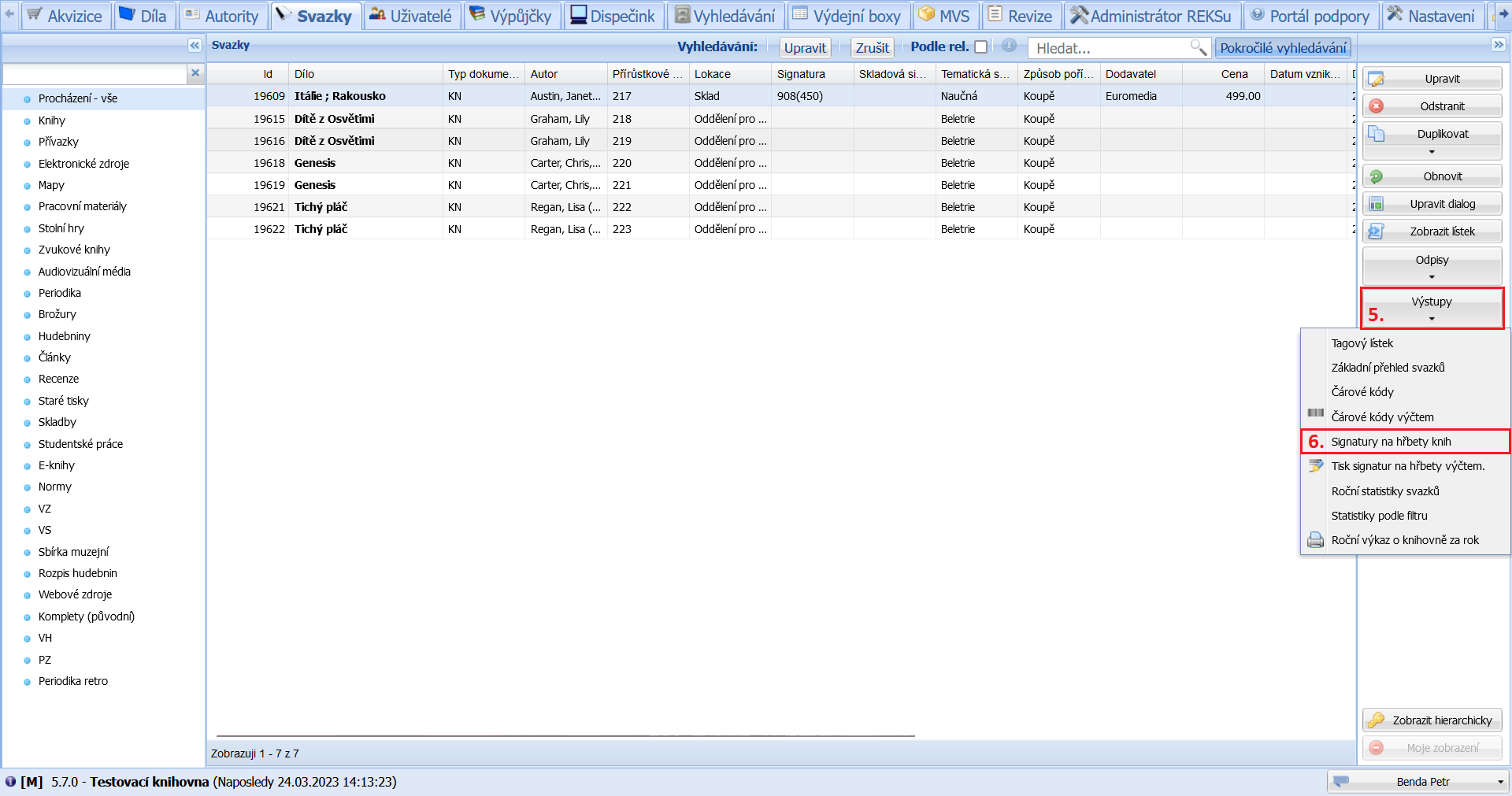The image size is (1512, 796).
Task: Click the Upravit search button
Action: click(805, 48)
